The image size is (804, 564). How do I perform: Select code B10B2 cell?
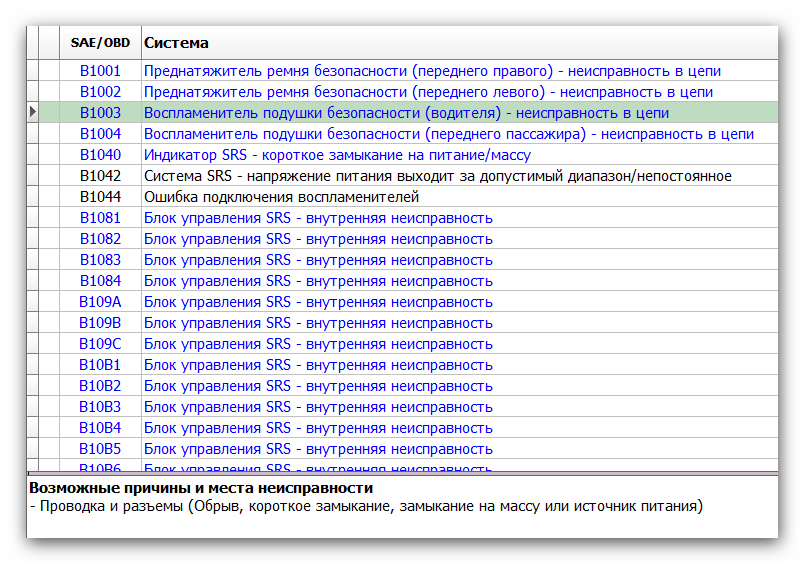click(100, 386)
